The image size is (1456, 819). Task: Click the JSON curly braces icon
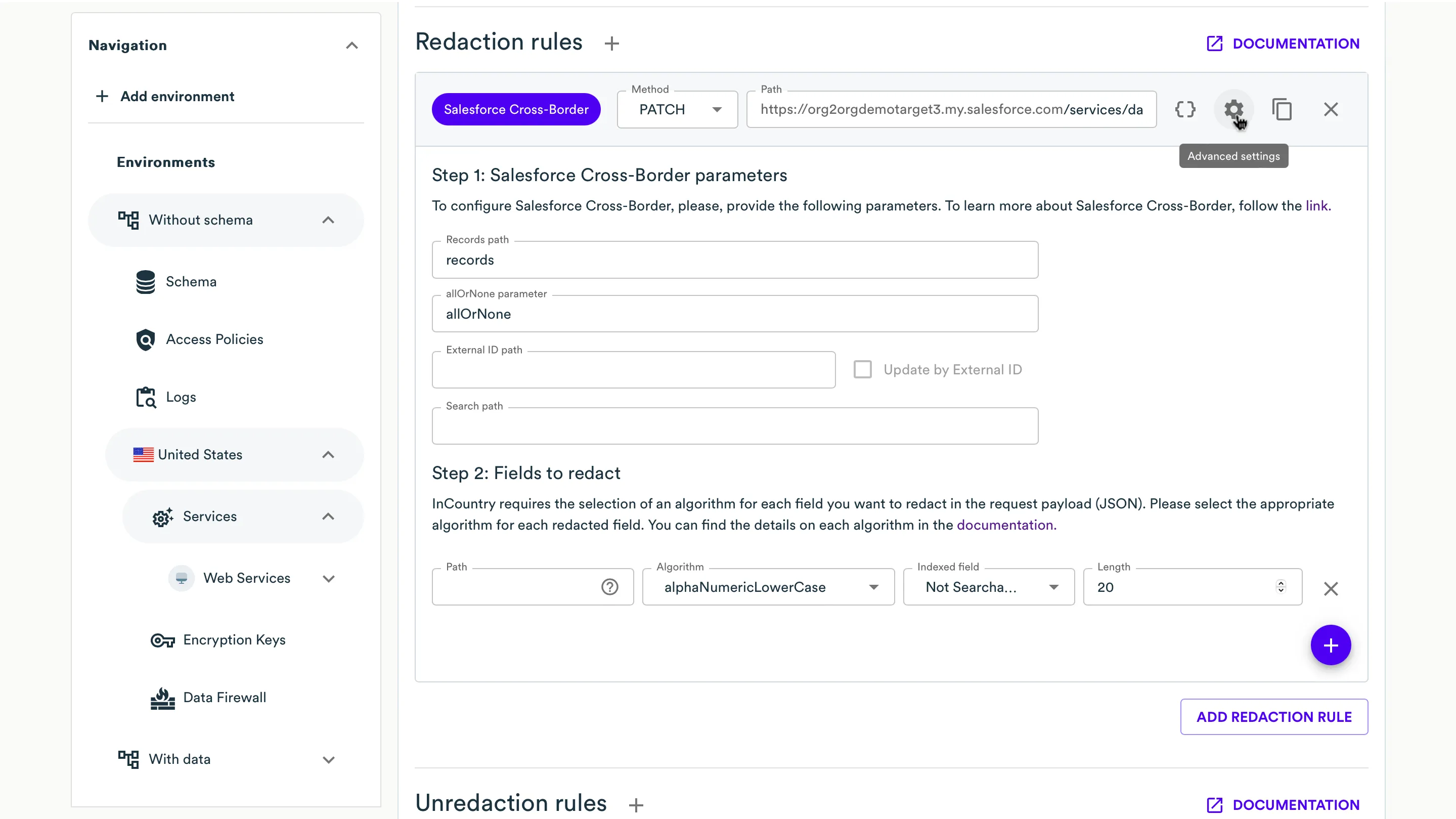pos(1185,109)
